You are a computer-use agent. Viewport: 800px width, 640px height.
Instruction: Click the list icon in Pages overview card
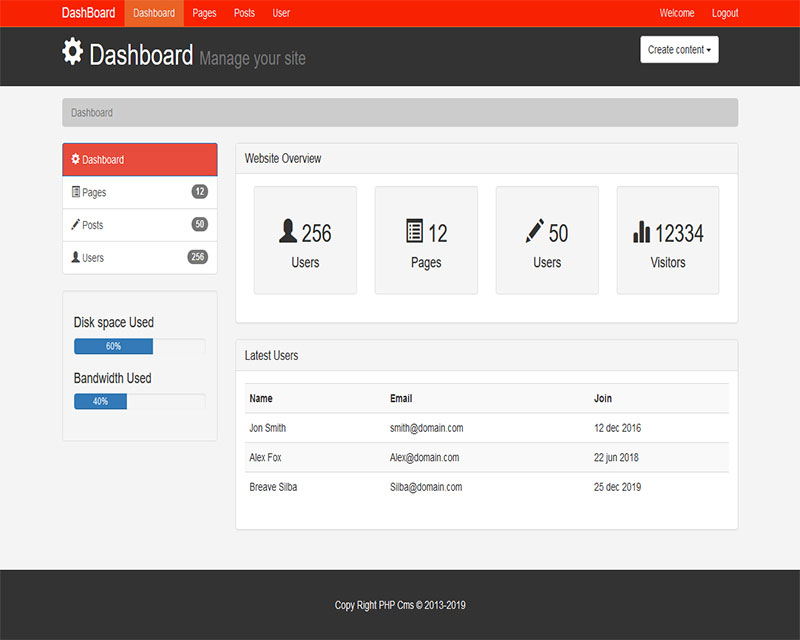click(414, 231)
